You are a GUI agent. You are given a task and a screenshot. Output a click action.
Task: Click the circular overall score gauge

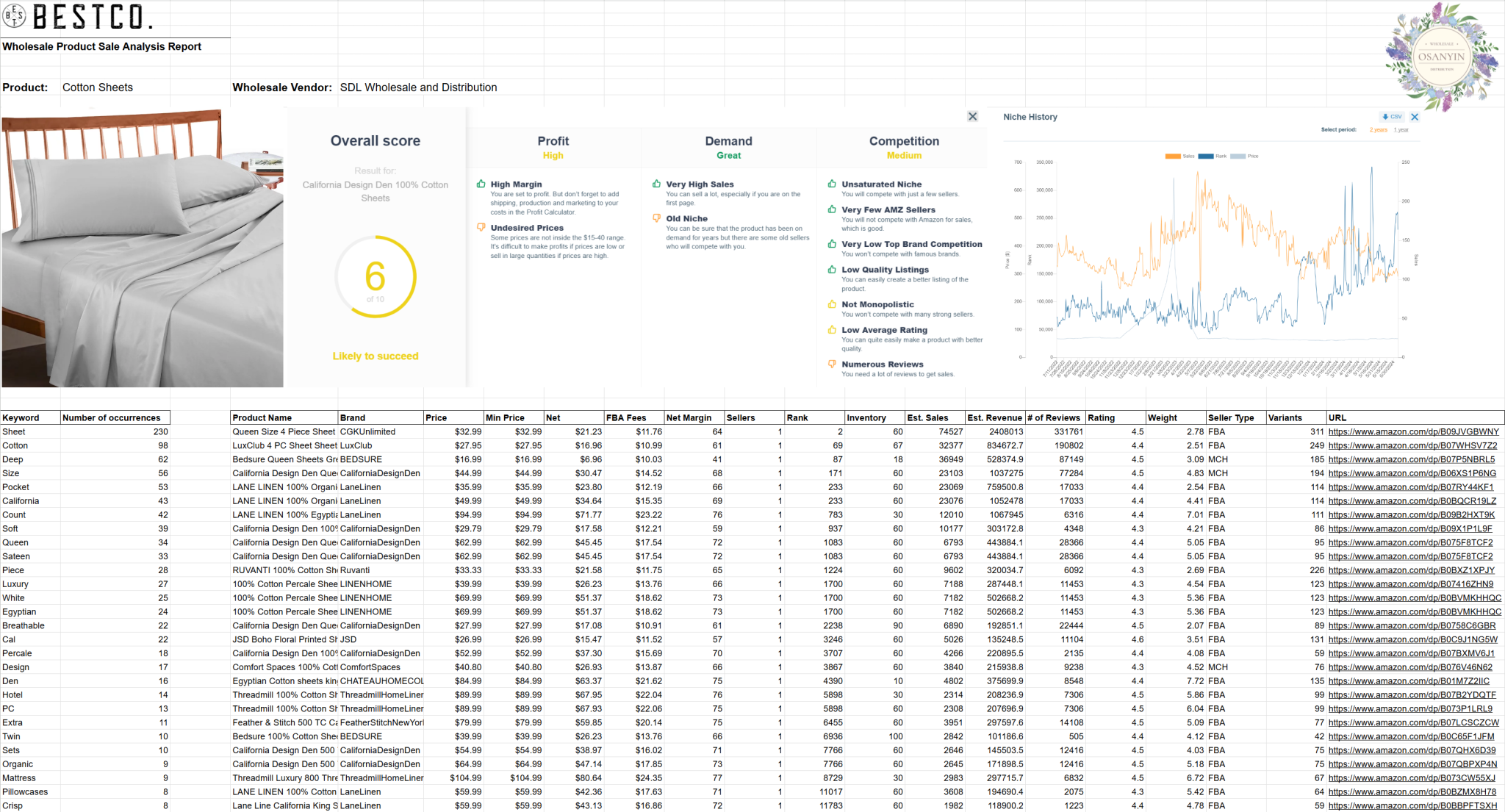click(376, 277)
